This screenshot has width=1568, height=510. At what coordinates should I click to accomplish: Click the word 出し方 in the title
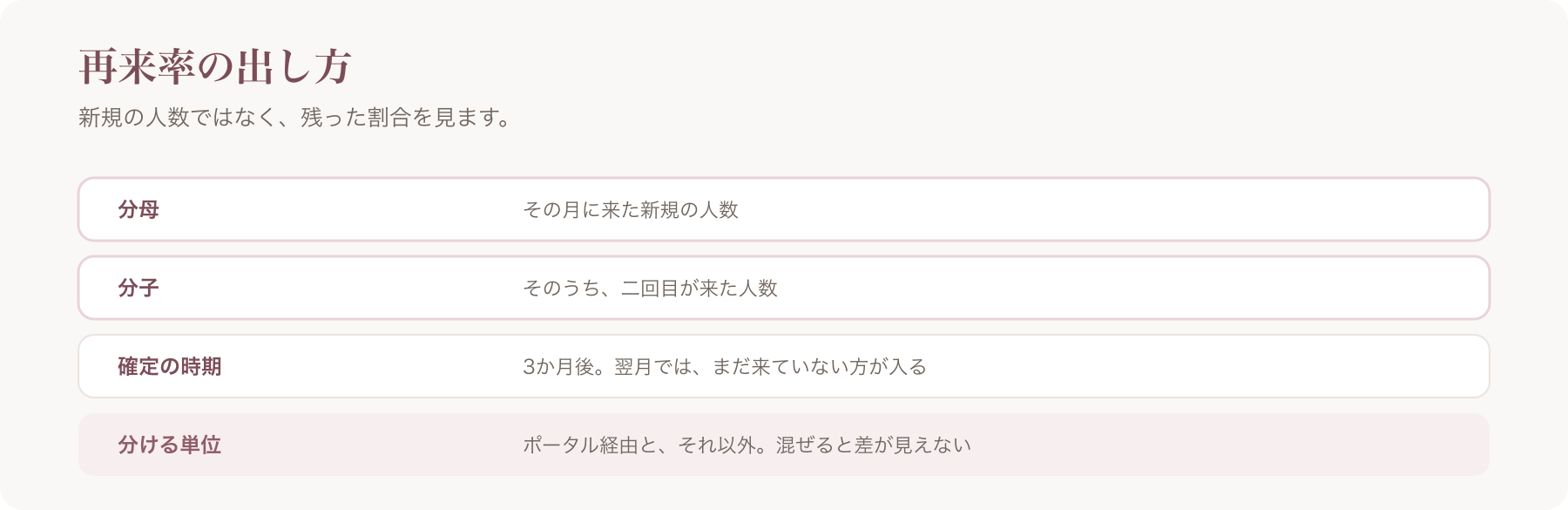coord(294,67)
